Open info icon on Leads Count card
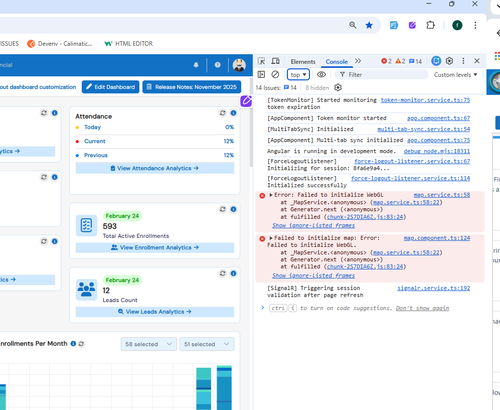This screenshot has width=500, height=410. tap(233, 274)
